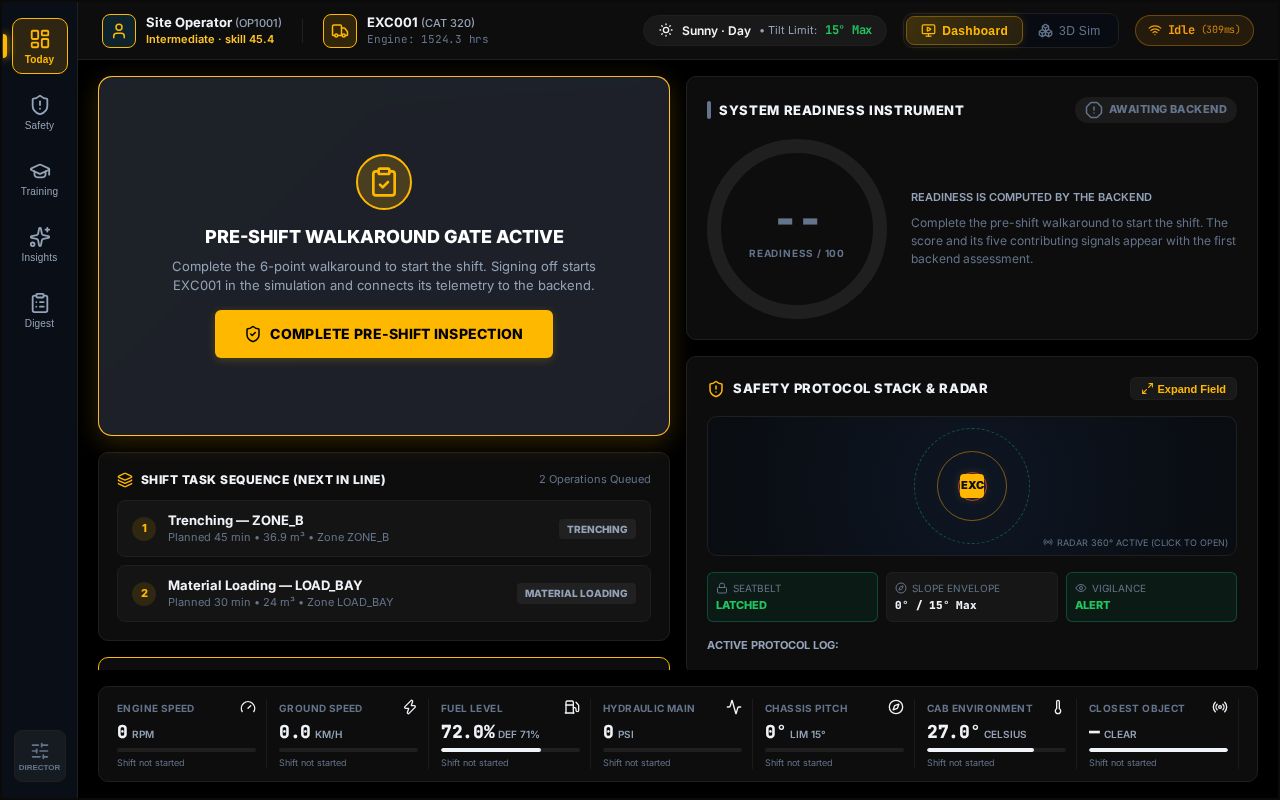Screen dimensions: 1280x800
Task: Click the Idle connection status indicator
Action: [1194, 30]
